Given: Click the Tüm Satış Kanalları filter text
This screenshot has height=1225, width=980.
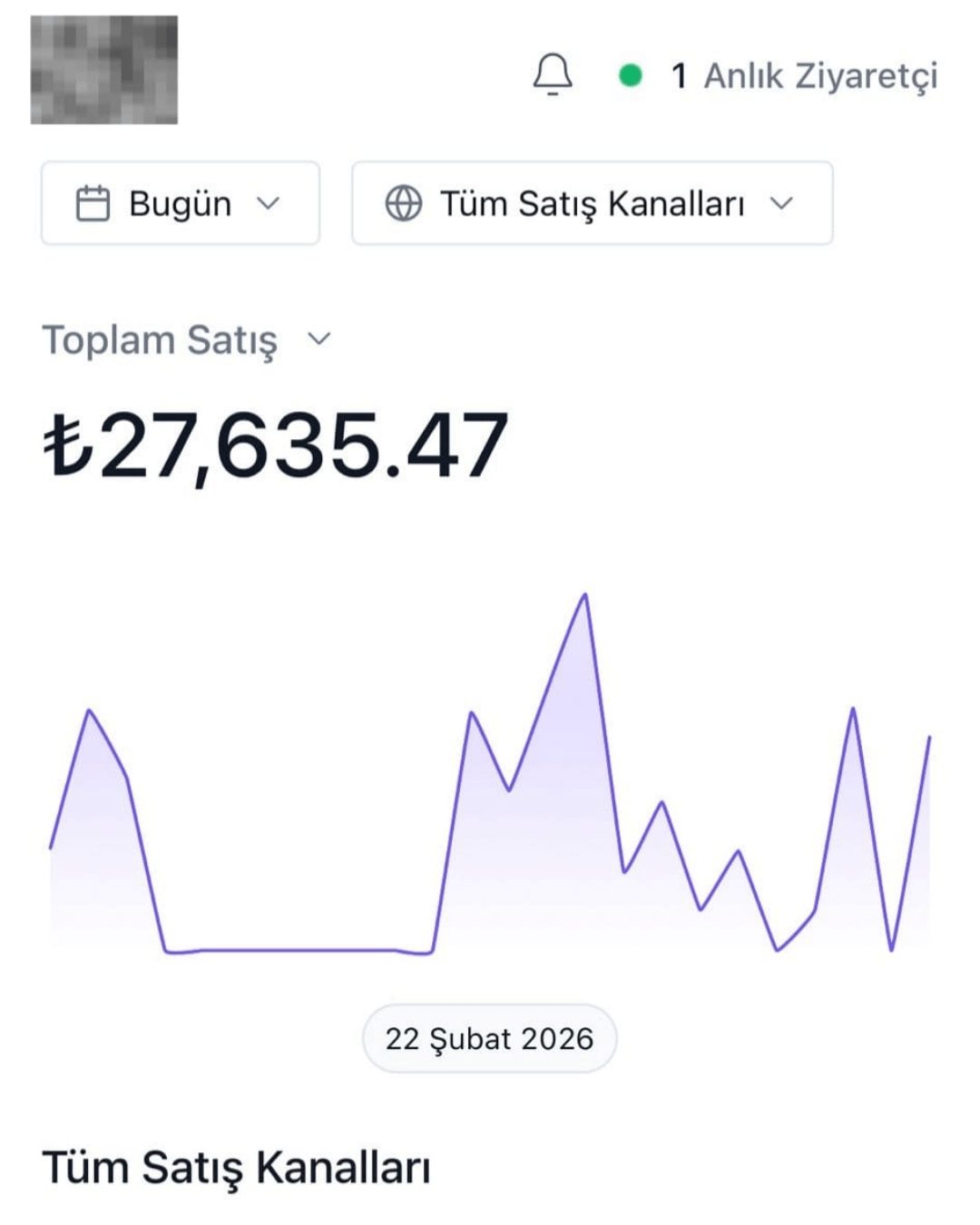Looking at the screenshot, I should coord(592,203).
